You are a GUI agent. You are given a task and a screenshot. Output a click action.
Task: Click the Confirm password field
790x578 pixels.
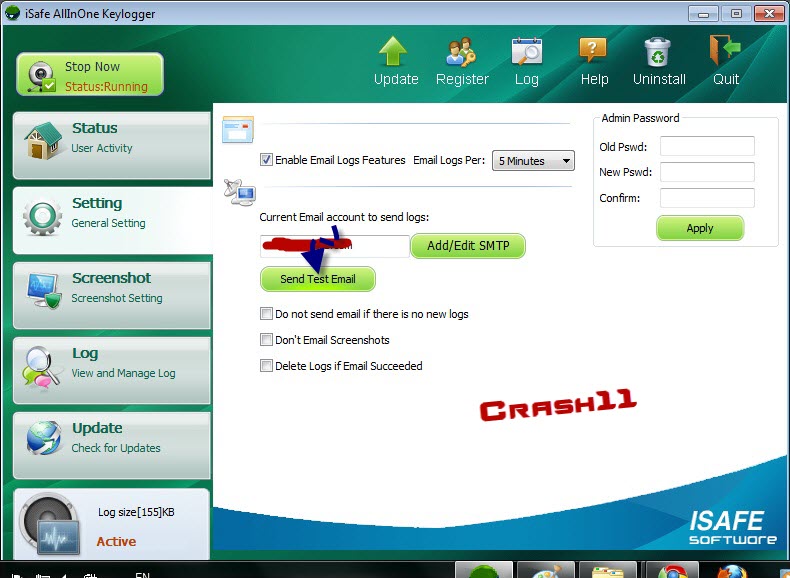pos(707,198)
